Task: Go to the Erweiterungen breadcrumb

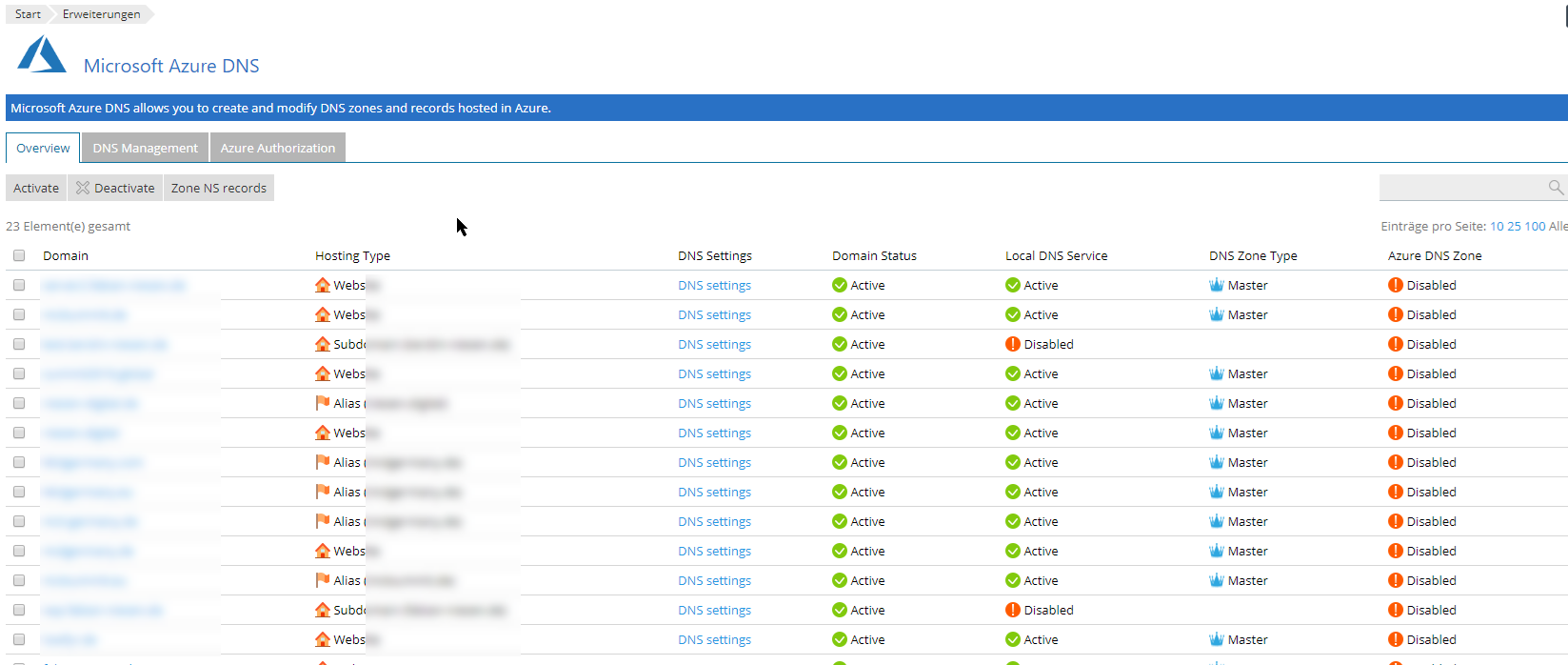Action: coord(101,14)
